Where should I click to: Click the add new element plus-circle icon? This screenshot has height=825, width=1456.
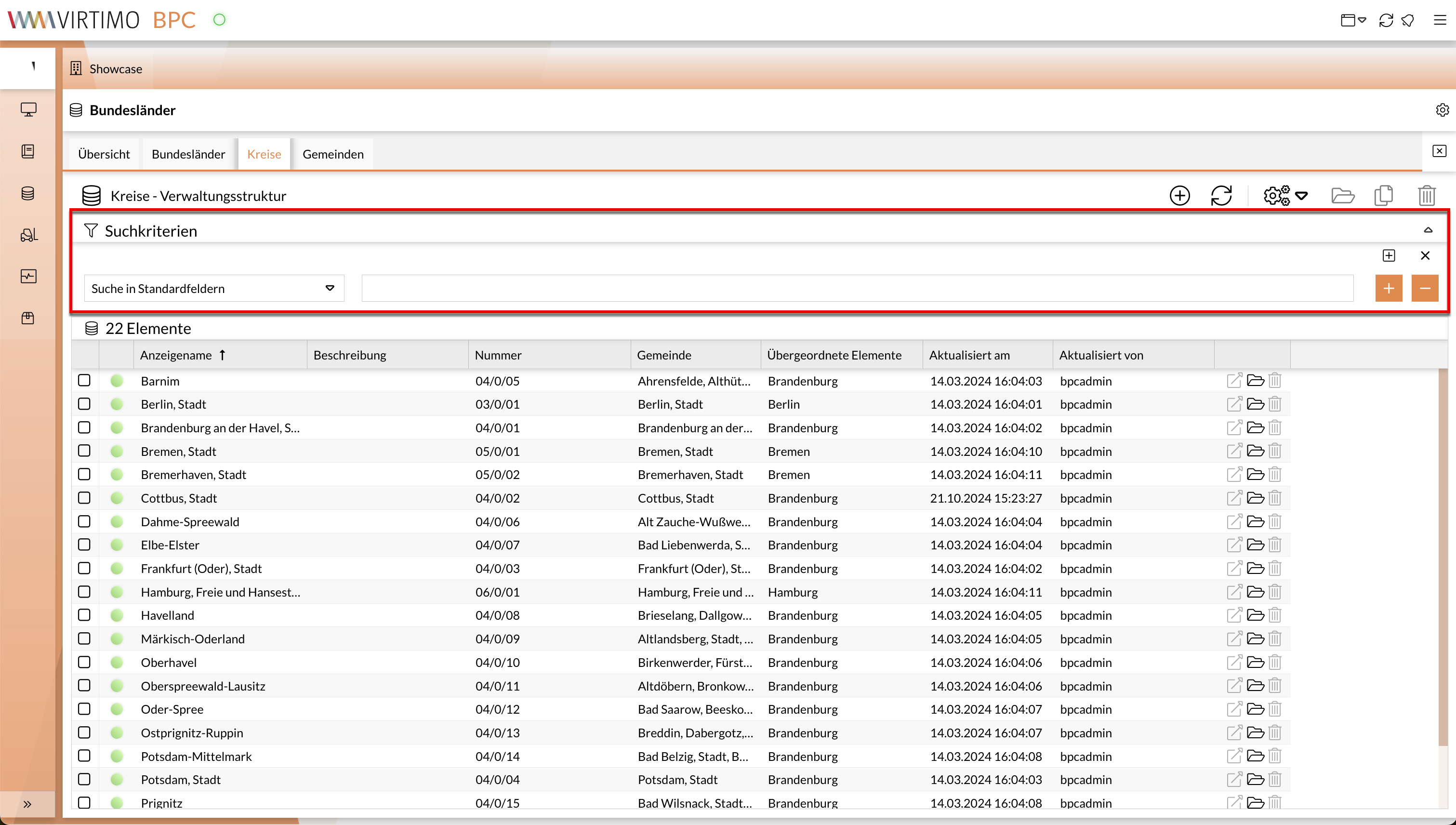click(x=1179, y=196)
